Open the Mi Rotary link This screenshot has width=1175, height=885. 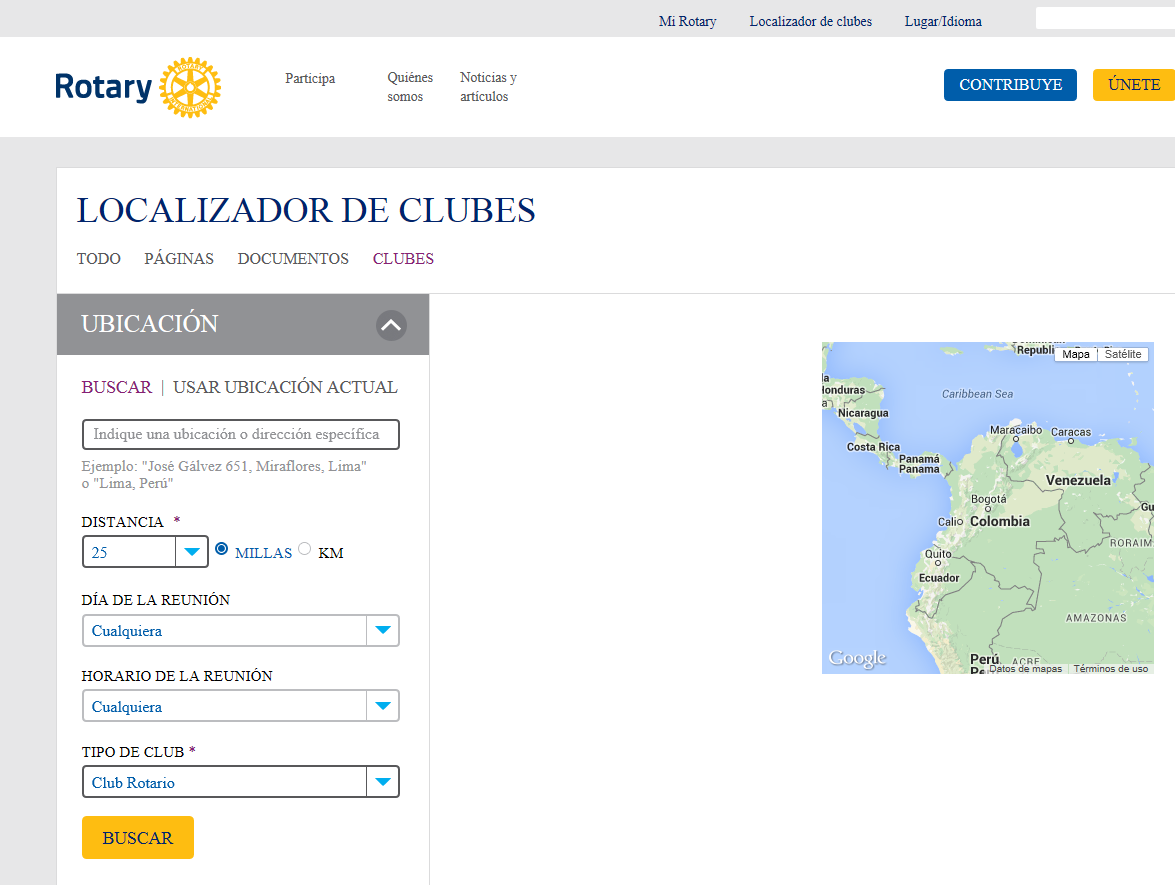pos(687,22)
